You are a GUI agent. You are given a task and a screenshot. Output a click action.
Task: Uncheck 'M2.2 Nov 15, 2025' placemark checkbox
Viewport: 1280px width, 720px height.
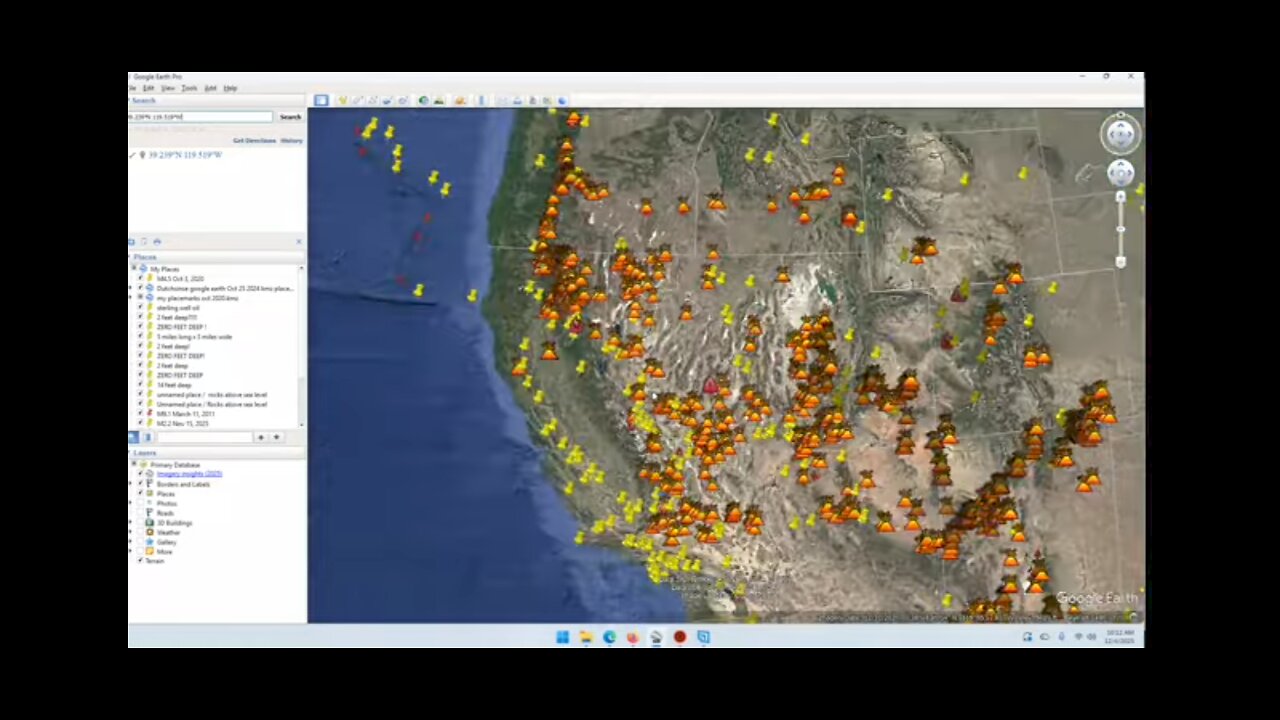tap(140, 424)
